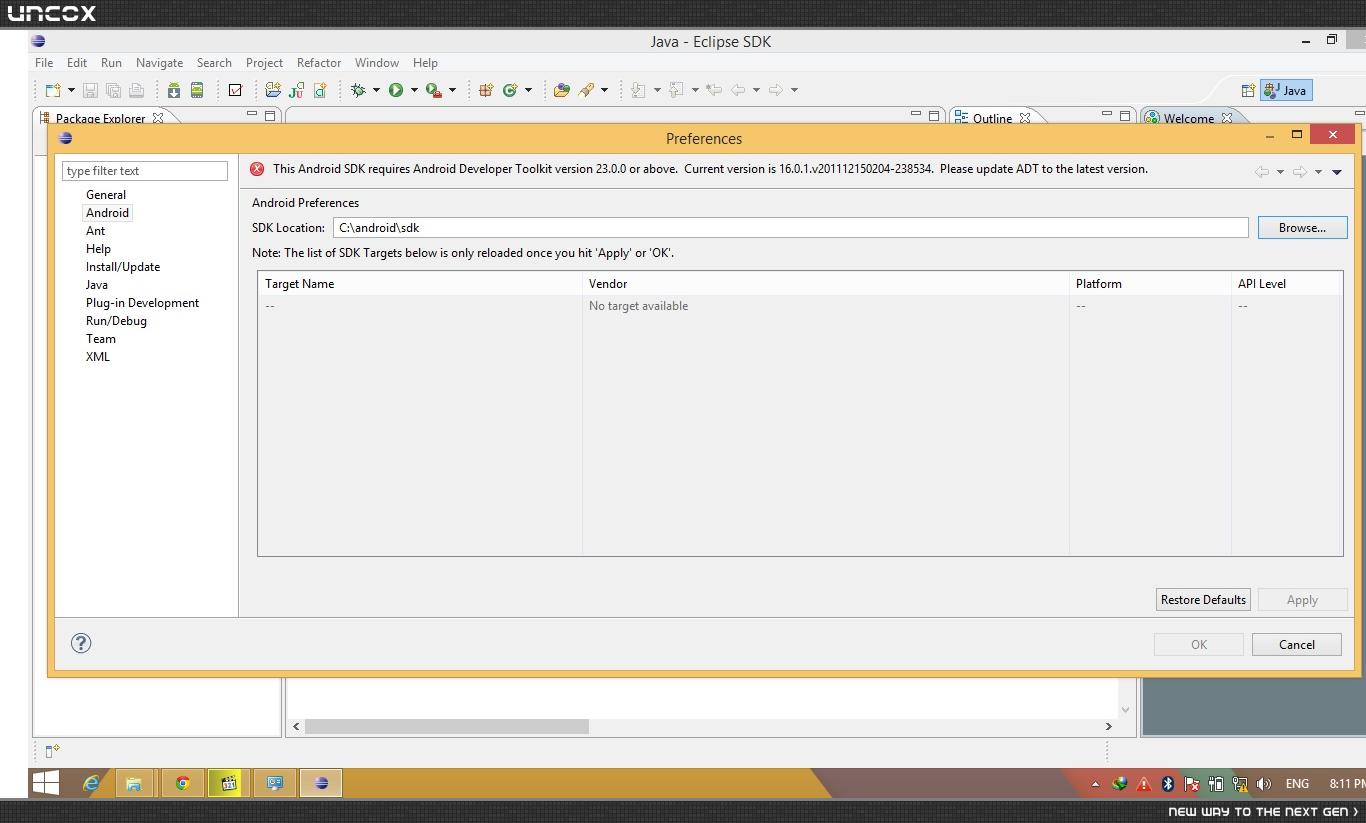The width and height of the screenshot is (1366, 823).
Task: Select Help in preferences tree
Action: pyautogui.click(x=98, y=249)
